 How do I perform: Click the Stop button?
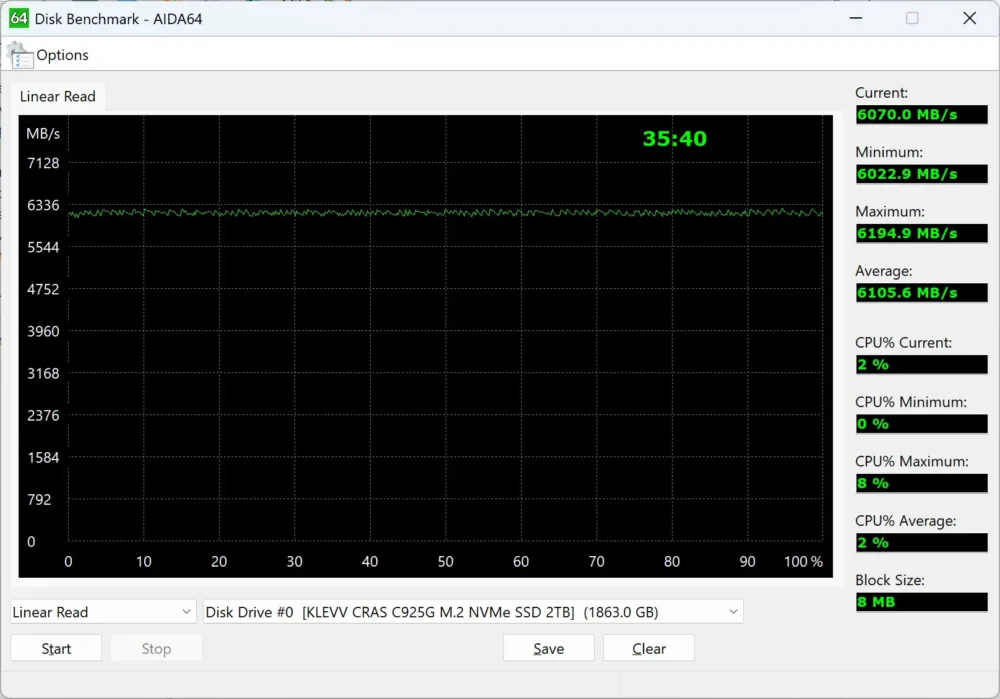pos(156,648)
